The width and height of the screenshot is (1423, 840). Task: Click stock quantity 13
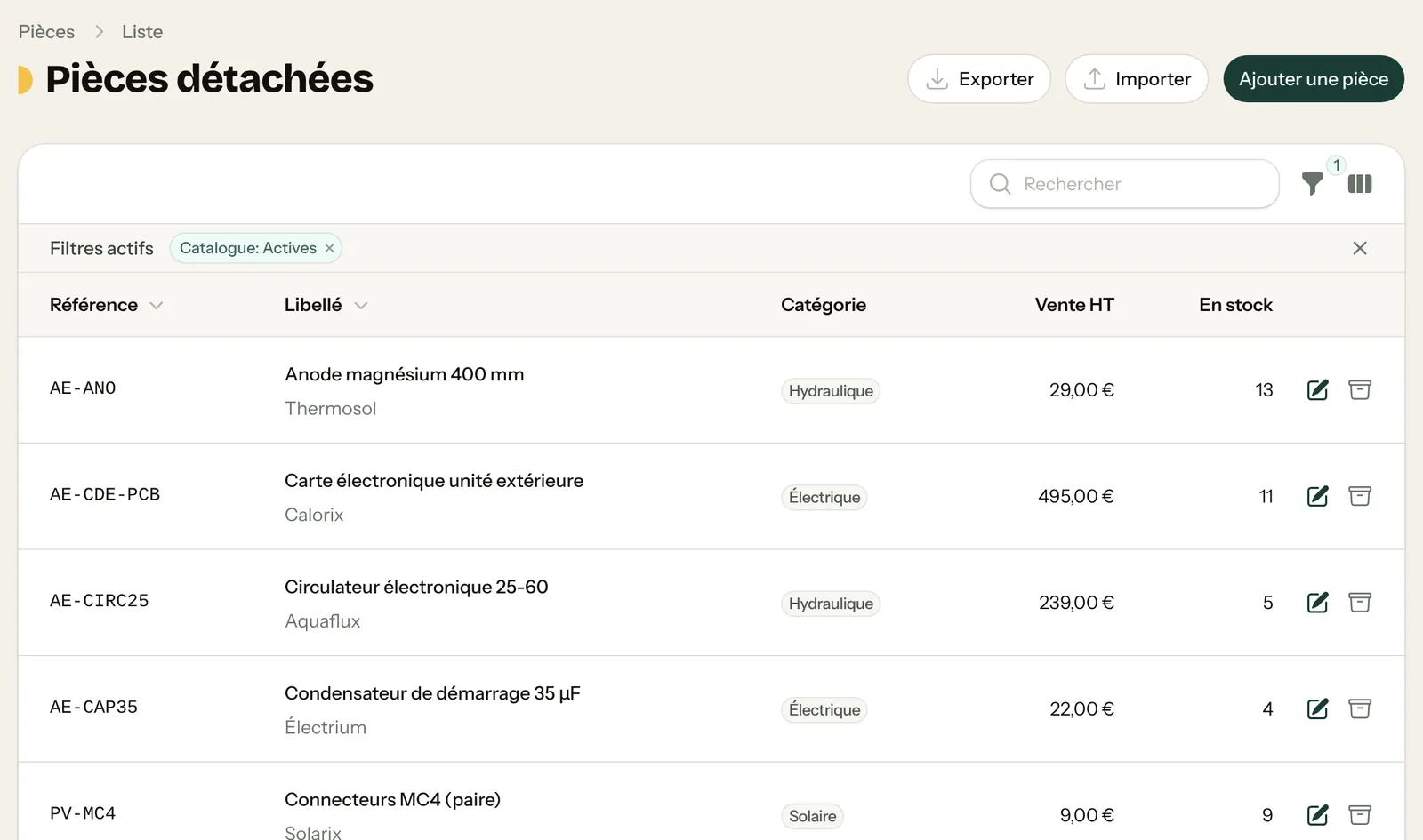tap(1264, 390)
